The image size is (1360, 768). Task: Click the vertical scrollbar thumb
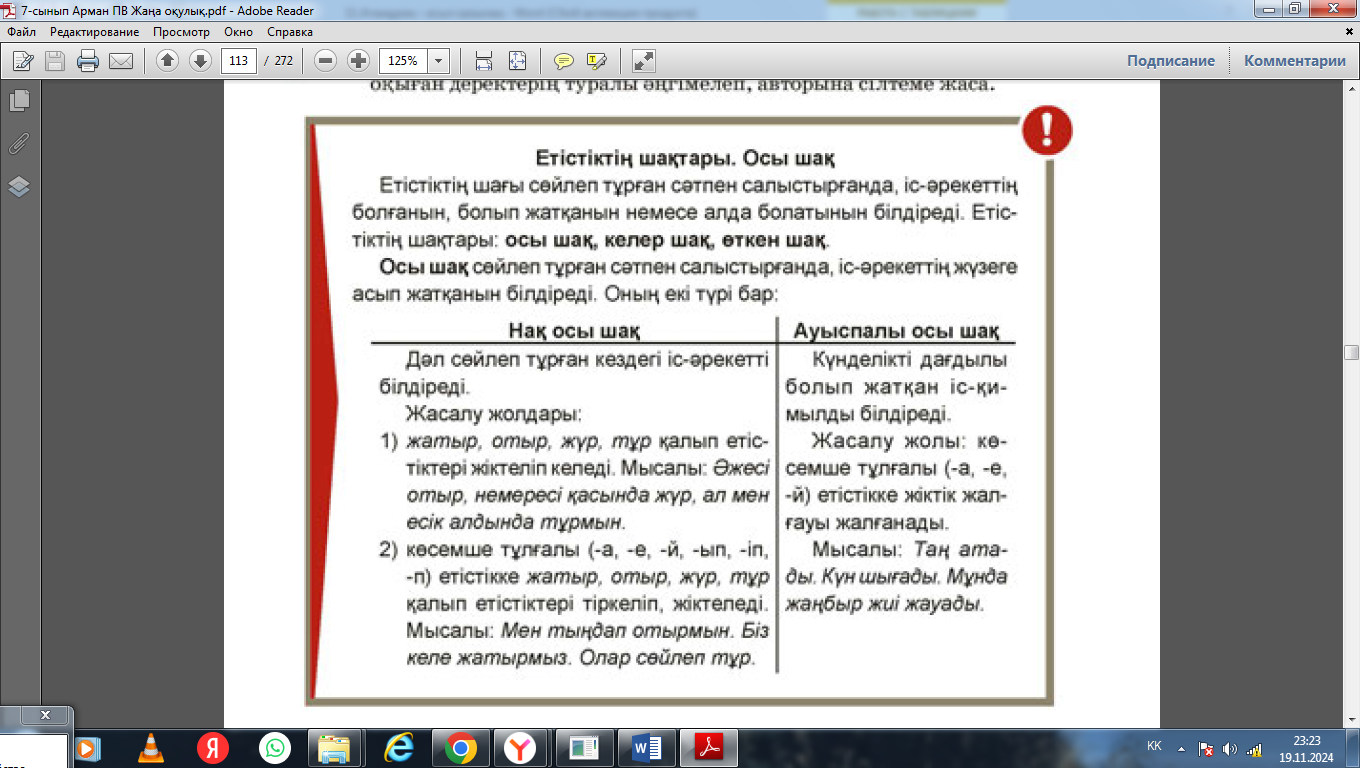point(1352,352)
